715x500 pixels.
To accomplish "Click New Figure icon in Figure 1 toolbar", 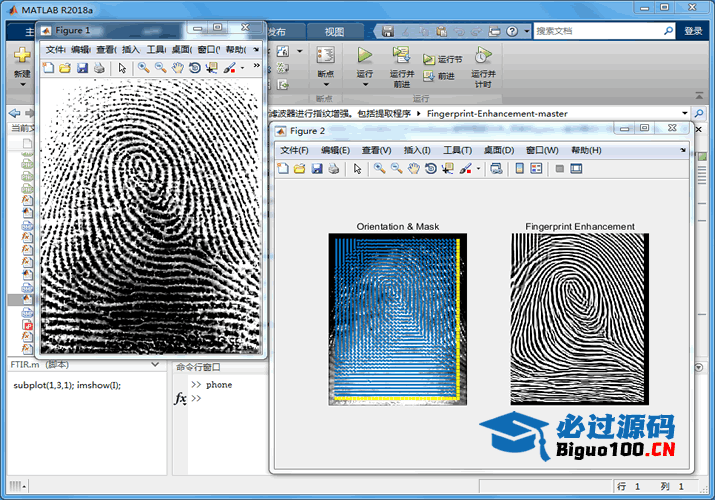I will click(x=48, y=68).
